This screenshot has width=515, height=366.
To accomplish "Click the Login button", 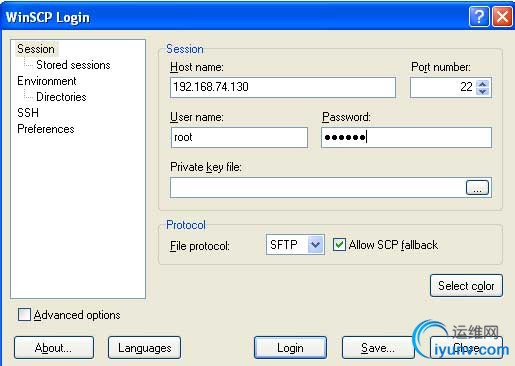I will coord(290,348).
